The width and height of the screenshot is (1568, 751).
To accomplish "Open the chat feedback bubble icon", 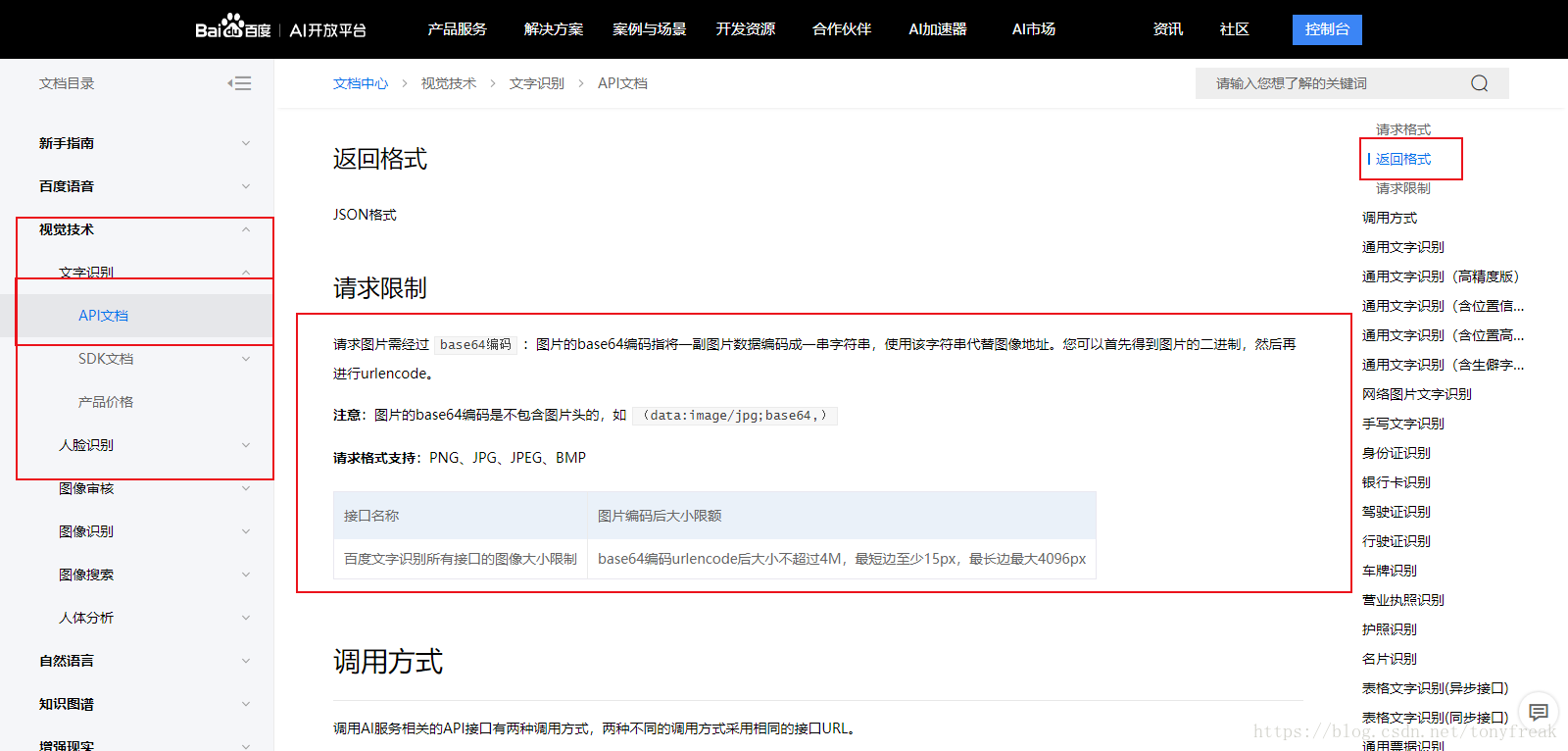I will pos(1539,712).
